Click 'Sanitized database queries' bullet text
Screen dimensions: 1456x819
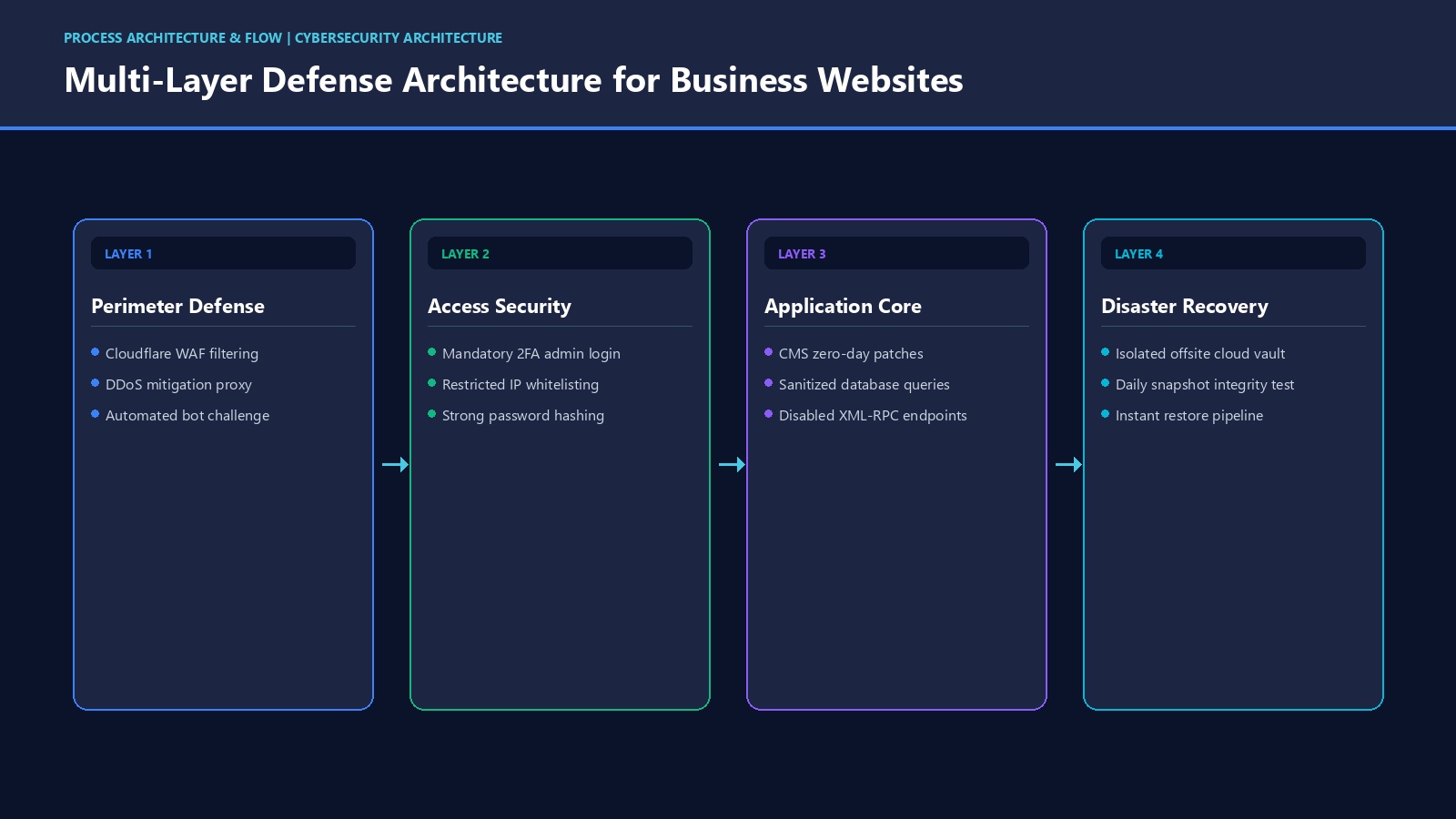point(864,384)
